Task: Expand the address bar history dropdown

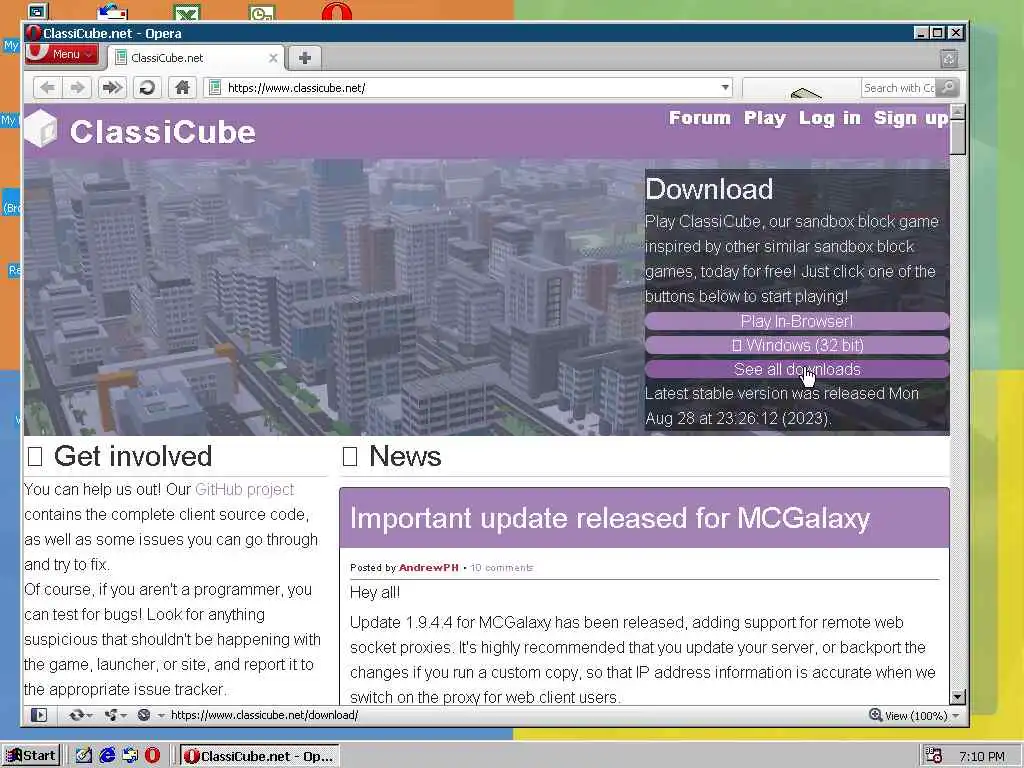Action: pos(725,88)
